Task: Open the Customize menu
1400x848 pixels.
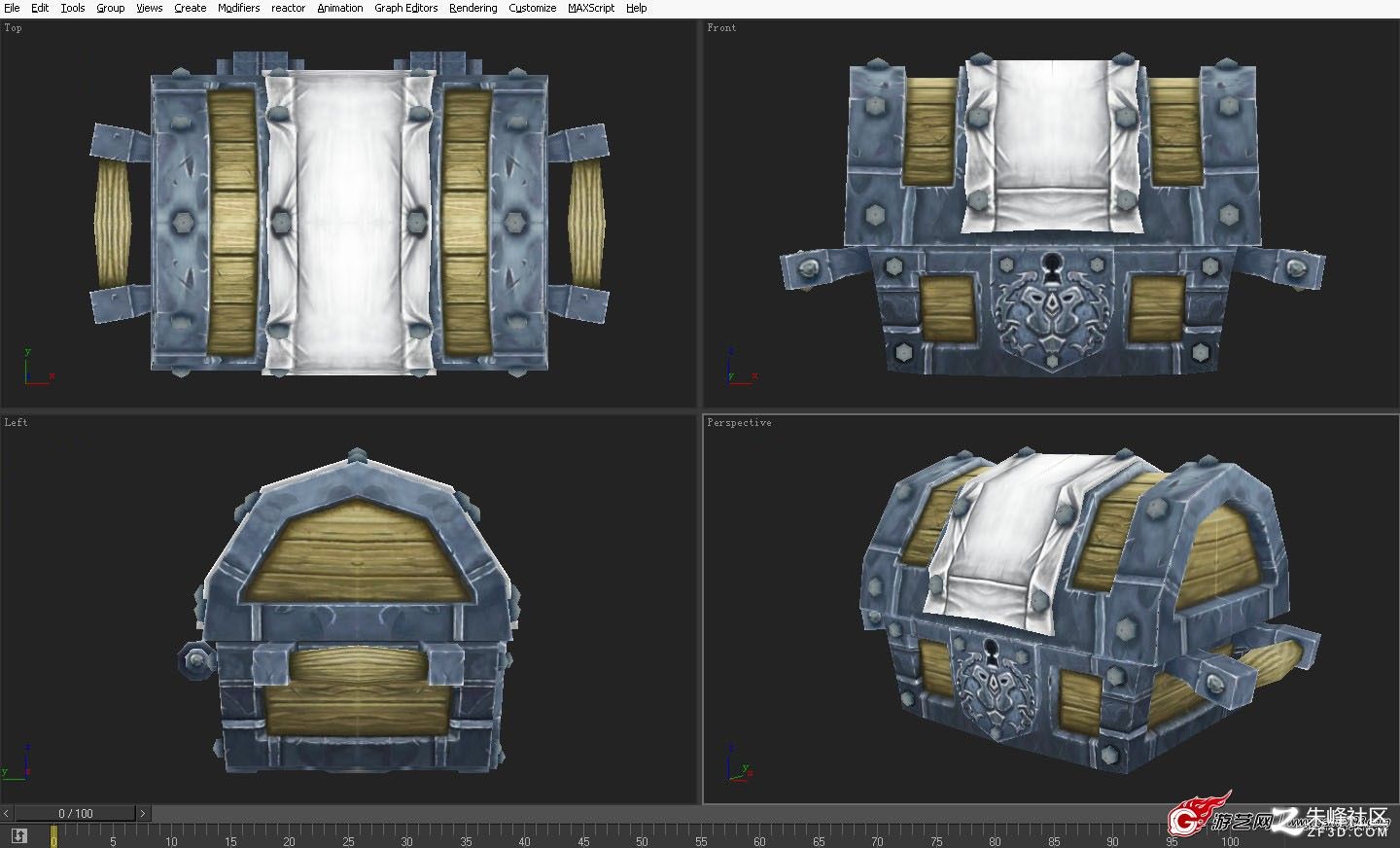Action: (533, 8)
